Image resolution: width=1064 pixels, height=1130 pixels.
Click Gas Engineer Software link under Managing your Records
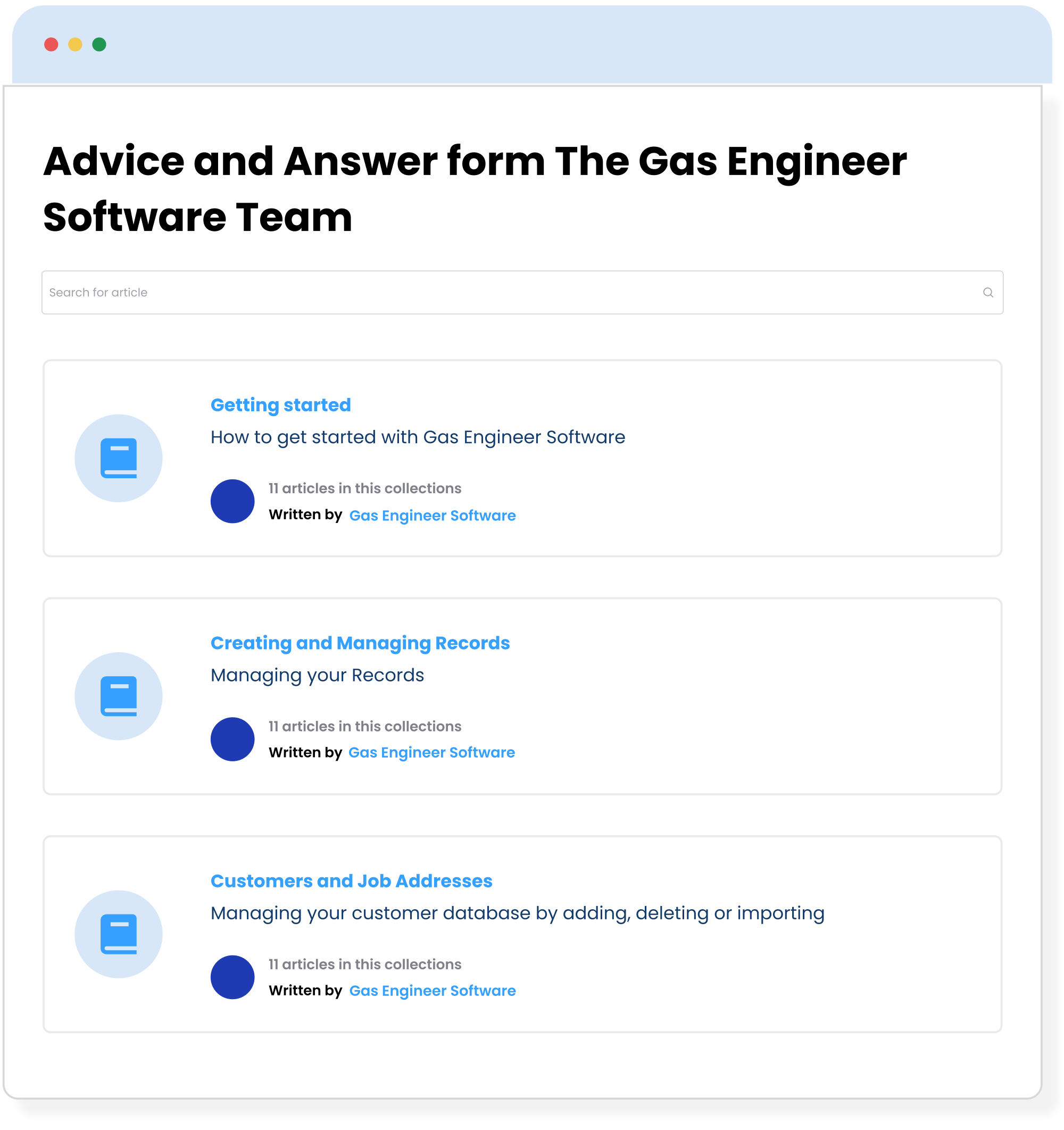431,752
